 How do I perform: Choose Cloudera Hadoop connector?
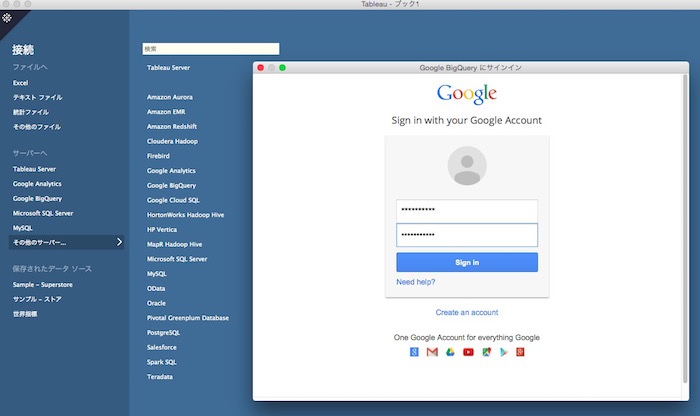coord(172,141)
